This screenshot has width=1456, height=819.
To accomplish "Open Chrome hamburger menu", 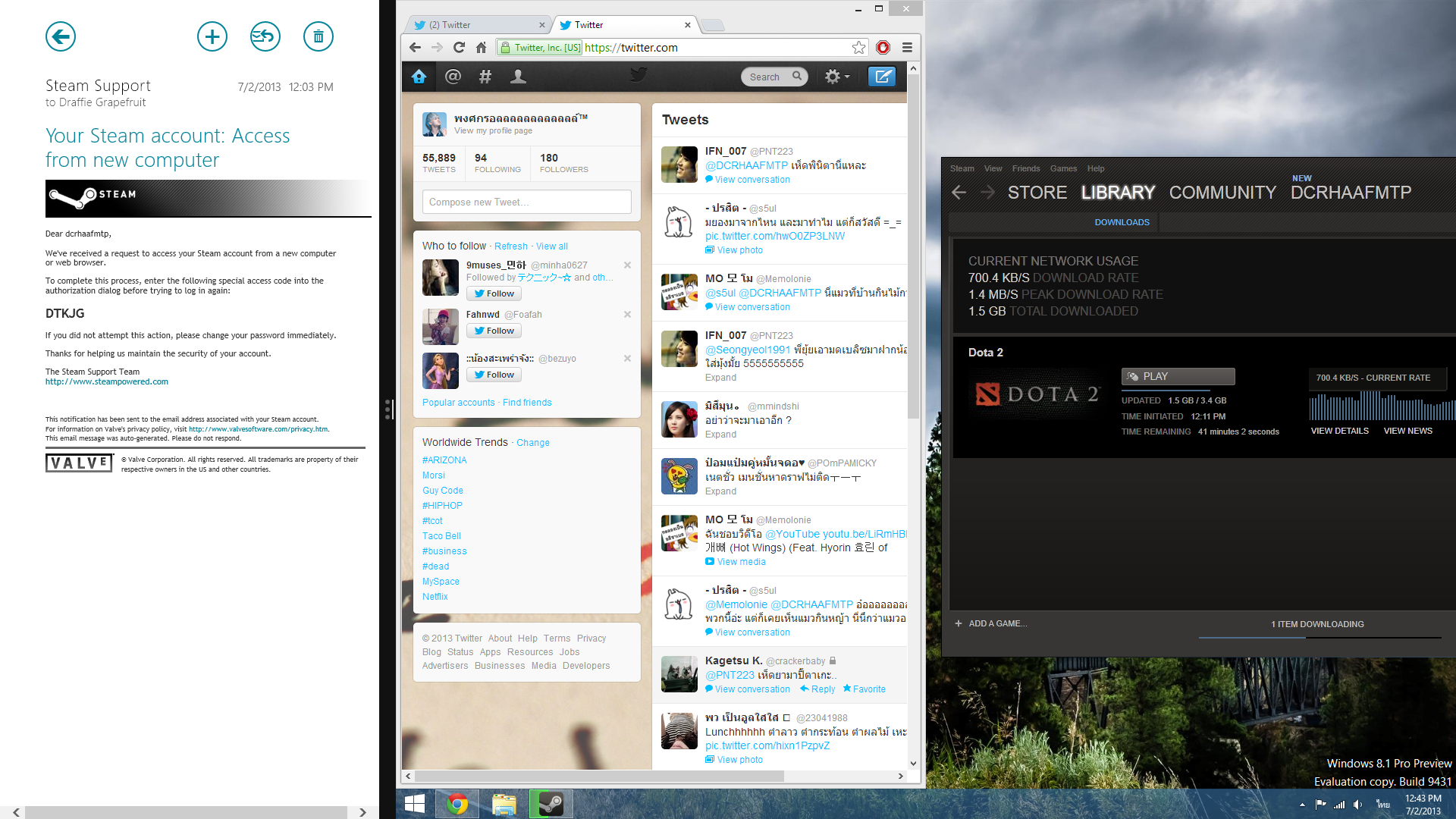I will [907, 48].
